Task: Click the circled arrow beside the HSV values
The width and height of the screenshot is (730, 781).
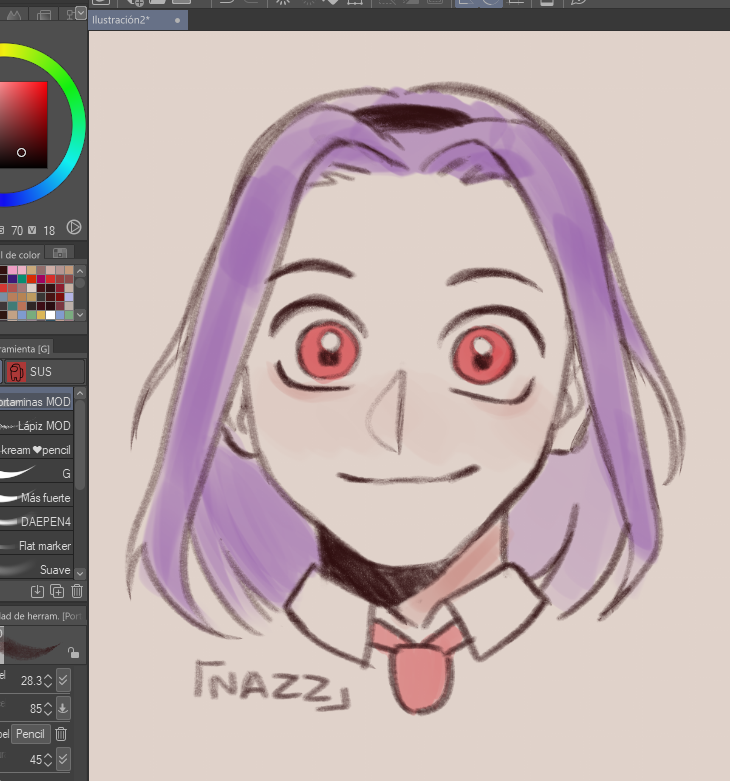Action: pyautogui.click(x=74, y=227)
